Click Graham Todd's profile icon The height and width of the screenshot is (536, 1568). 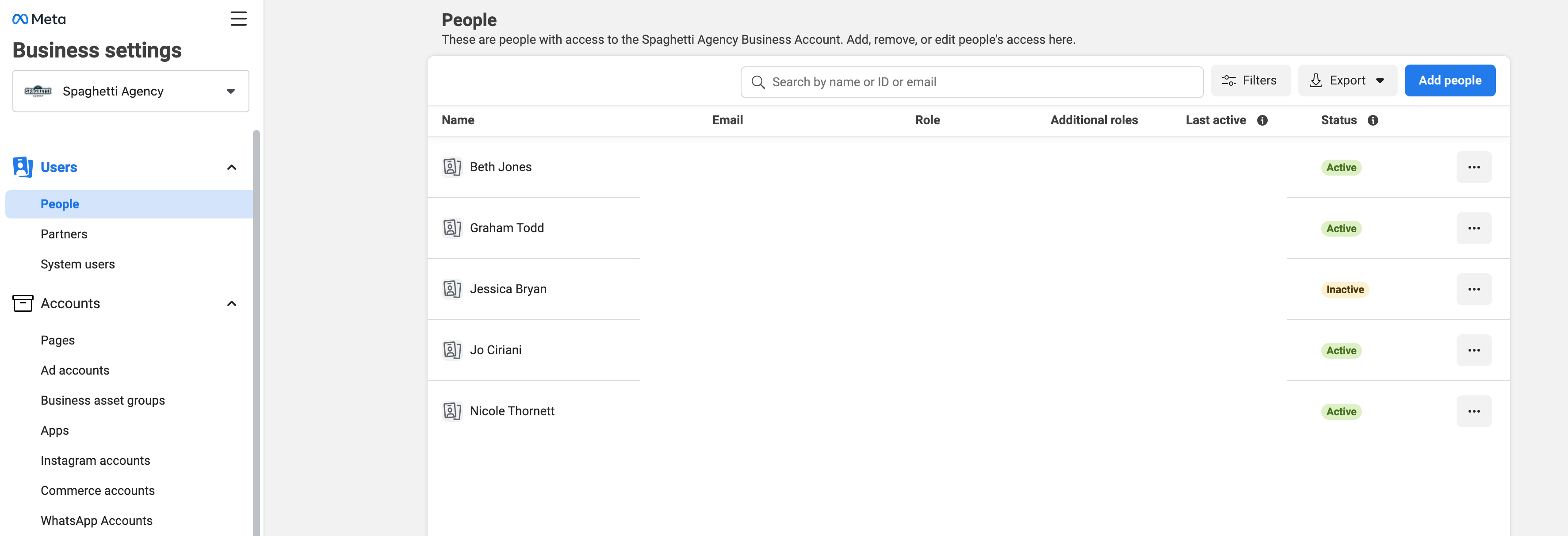(x=451, y=228)
